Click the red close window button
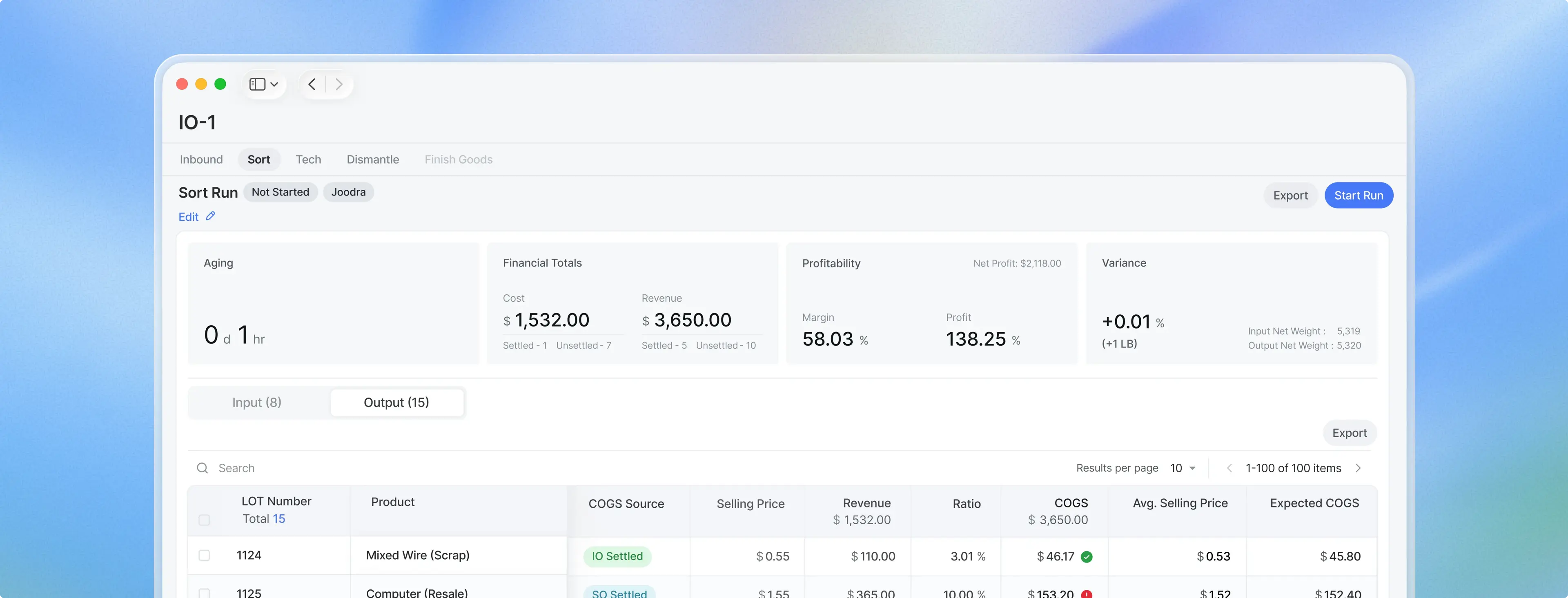Image resolution: width=1568 pixels, height=598 pixels. 182,84
